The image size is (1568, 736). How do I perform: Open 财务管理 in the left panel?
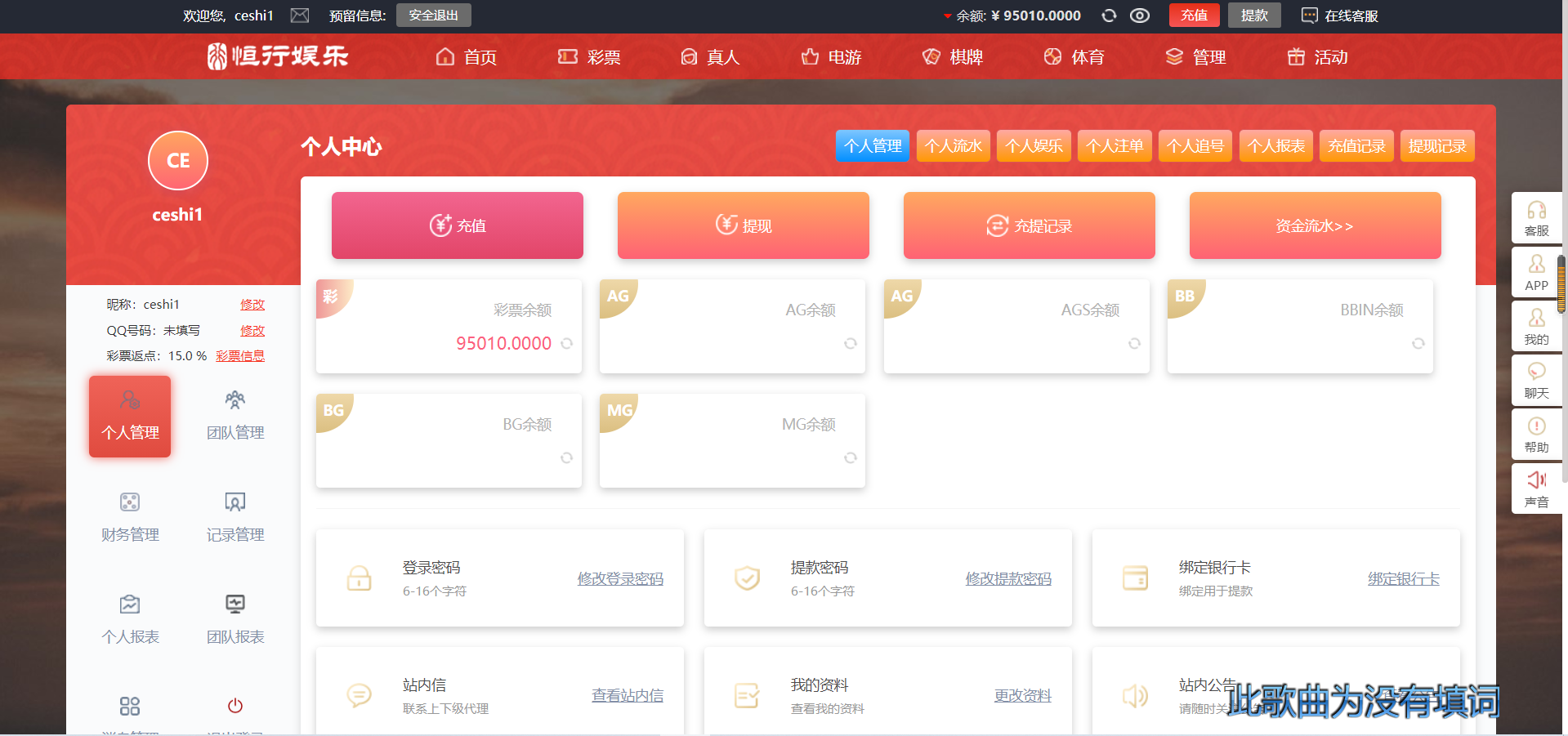tap(130, 517)
